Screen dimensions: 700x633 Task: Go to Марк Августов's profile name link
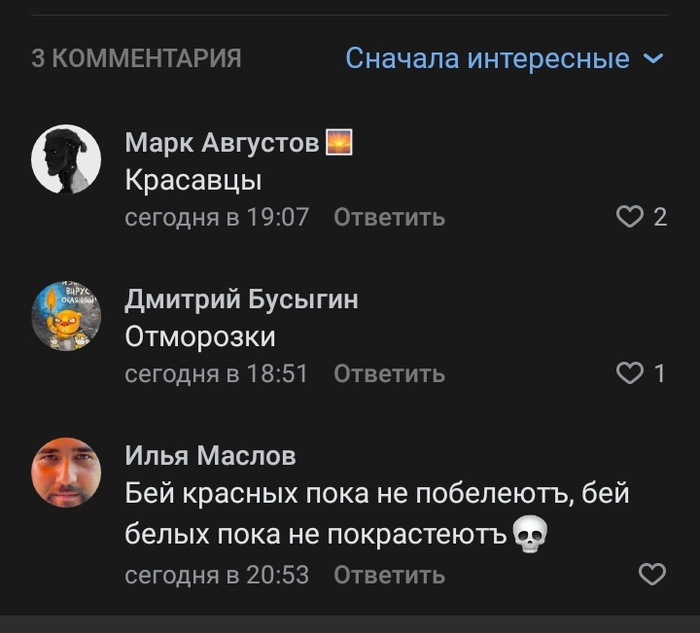point(222,144)
